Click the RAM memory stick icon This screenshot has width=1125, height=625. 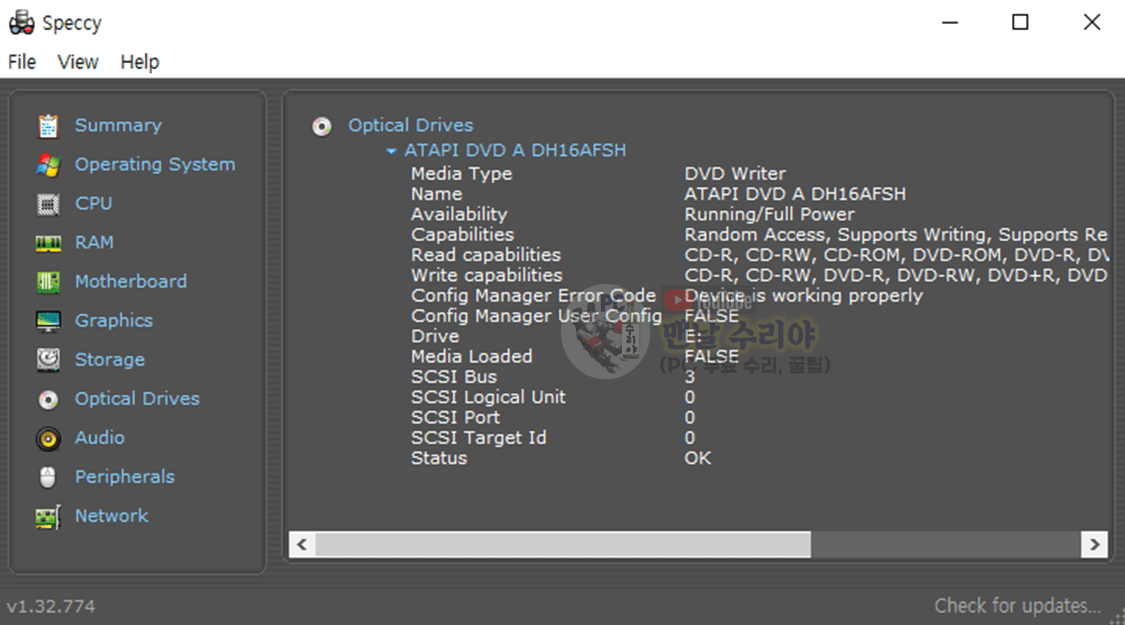[x=48, y=243]
